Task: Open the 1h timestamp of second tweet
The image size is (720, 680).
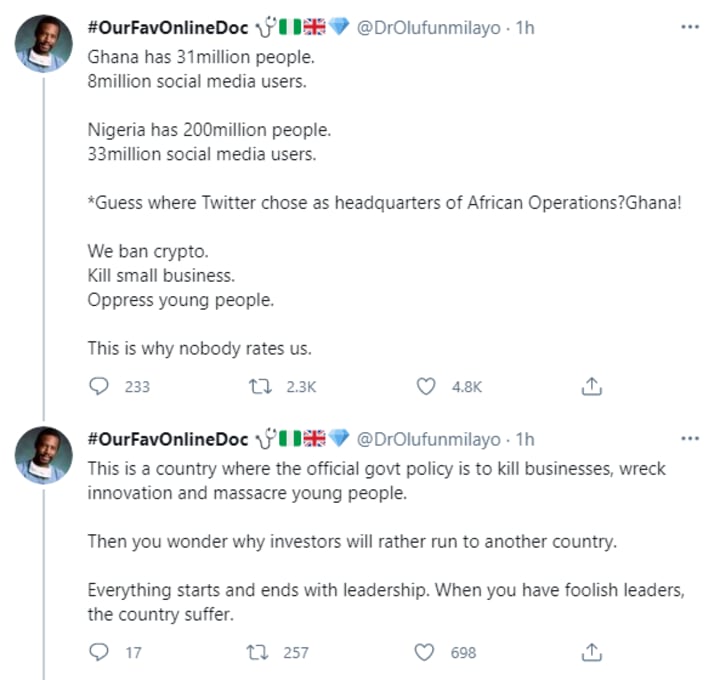Action: click(525, 439)
